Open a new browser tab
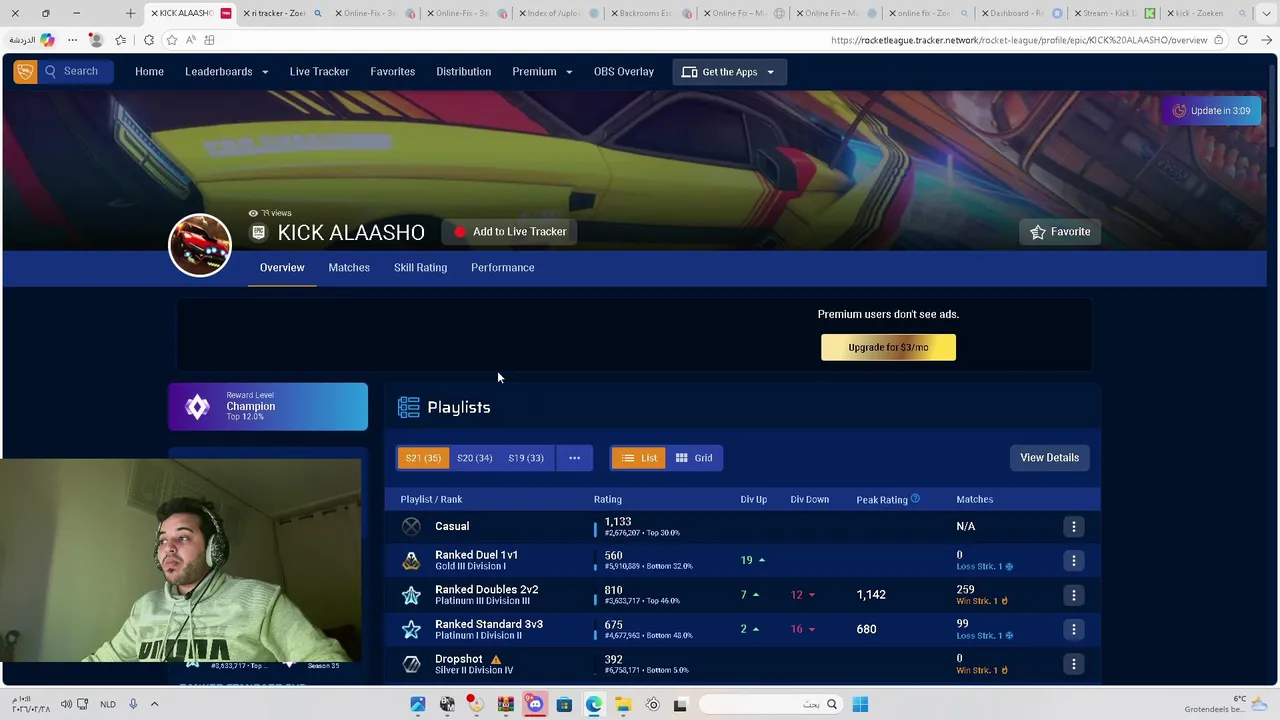 (x=130, y=13)
